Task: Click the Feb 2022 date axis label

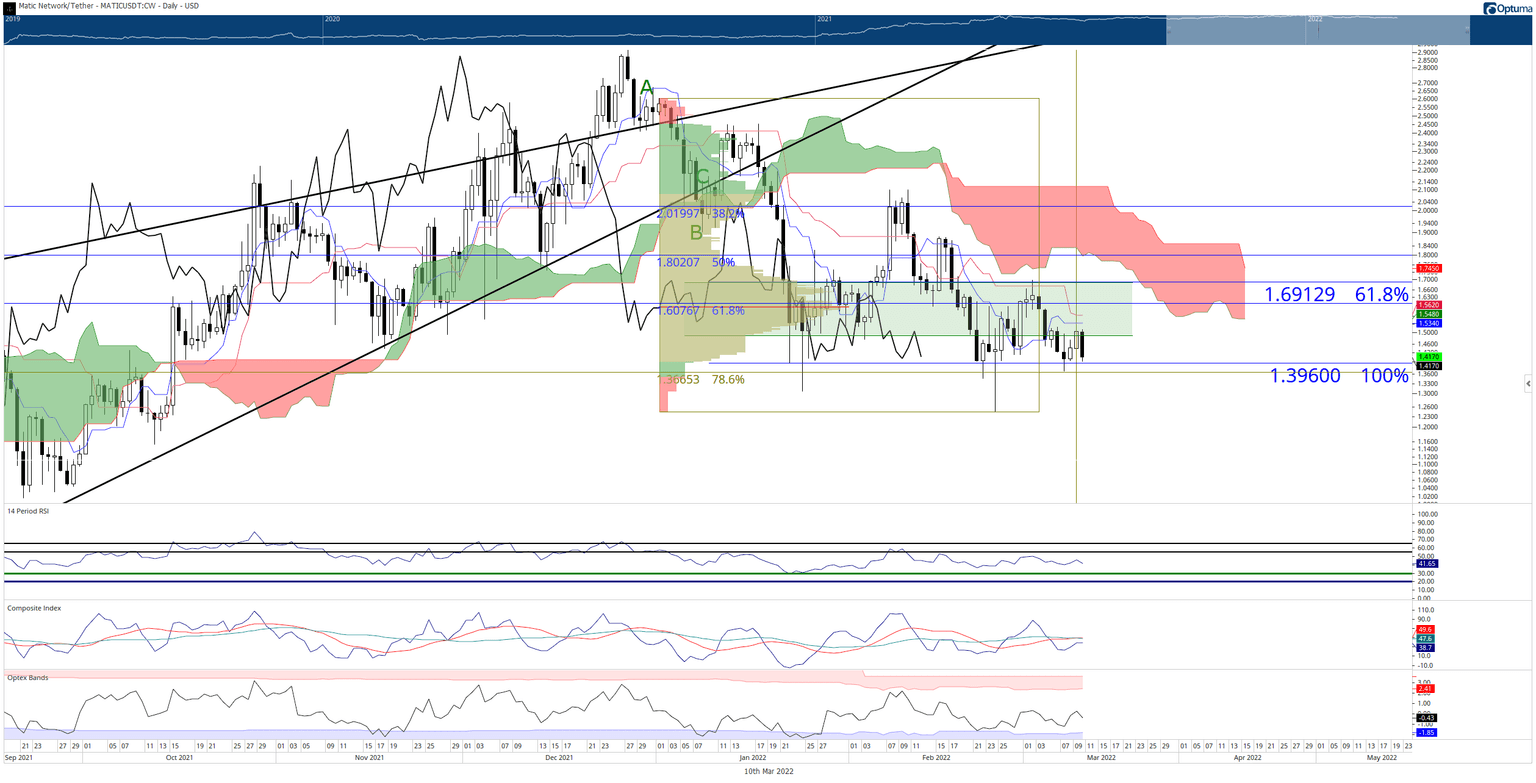Action: coord(934,759)
